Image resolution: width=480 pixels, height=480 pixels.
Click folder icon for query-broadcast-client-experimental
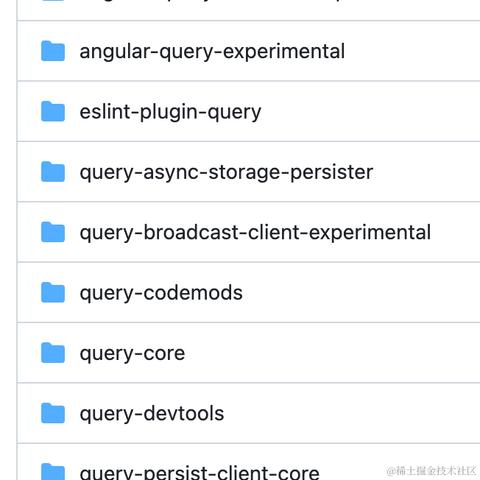[53, 232]
